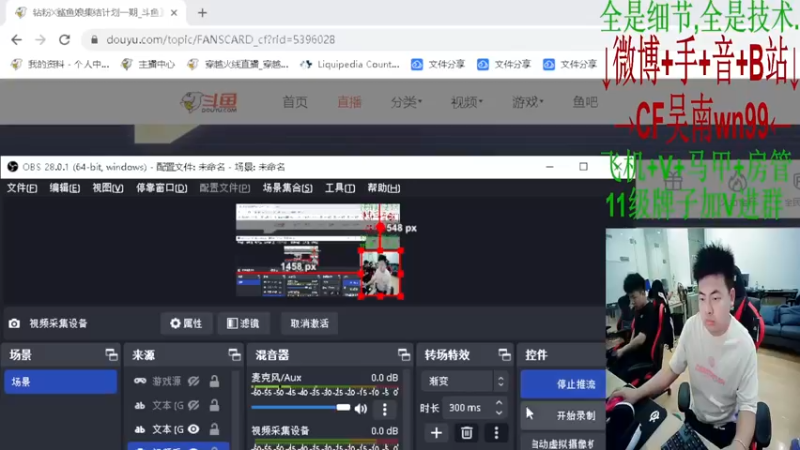Viewport: 800px width, 450px height.
Task: Minimize the OBS window
Action: tap(549, 167)
